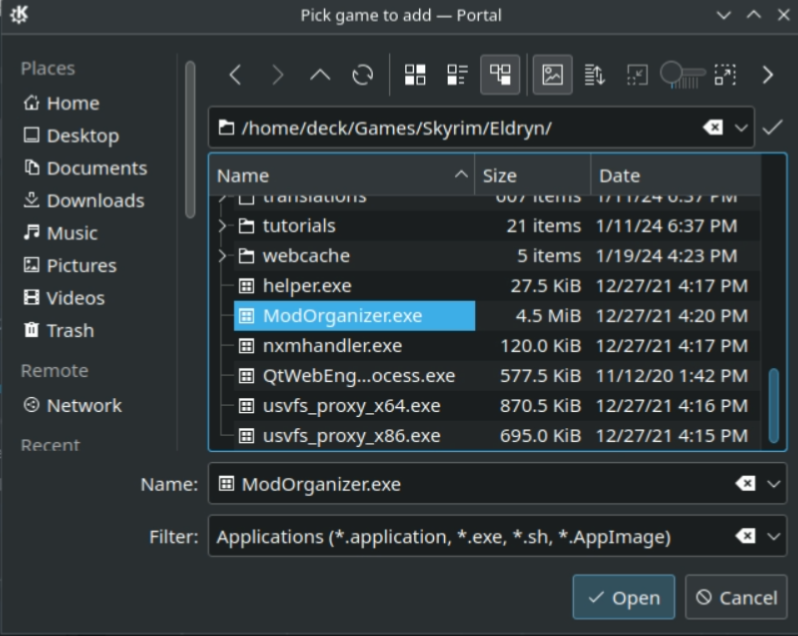Switch to Compact view mode
Screen dimensions: 798x636
pos(457,75)
